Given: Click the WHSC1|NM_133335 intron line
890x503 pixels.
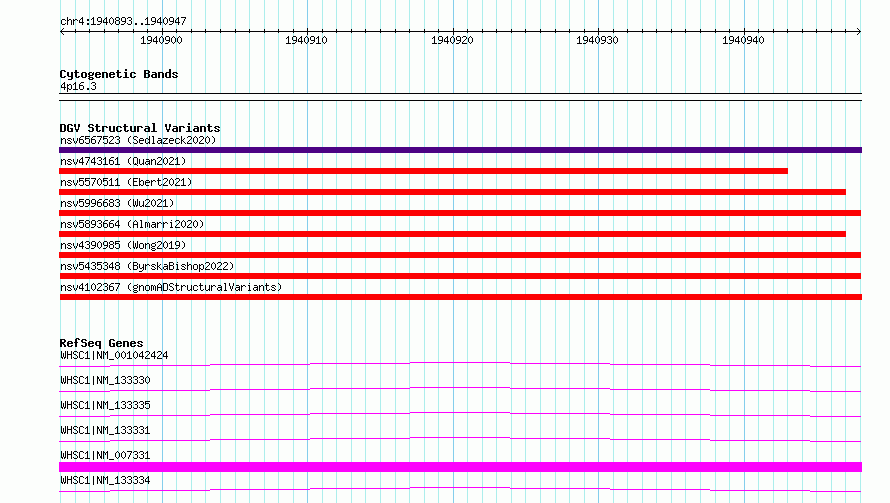Looking at the screenshot, I should pos(460,414).
